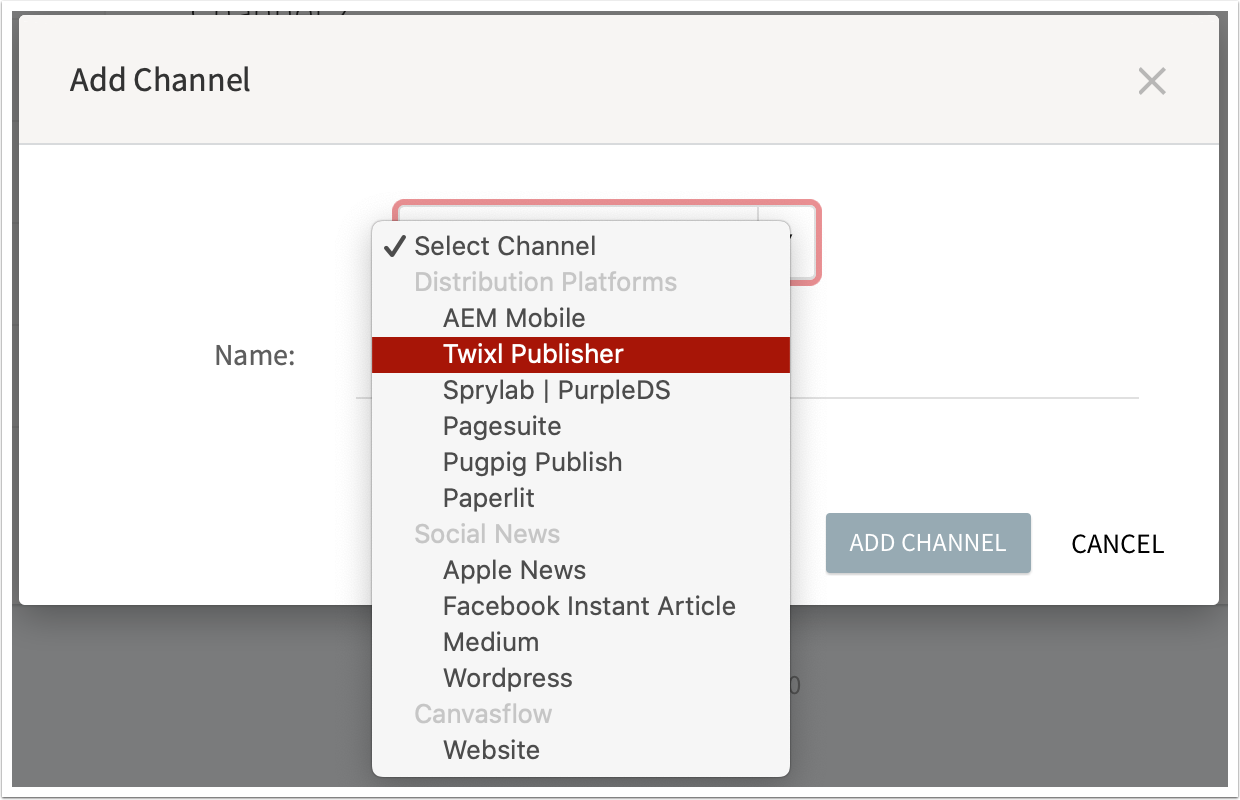Choose the Select Channel placeholder option
The width and height of the screenshot is (1240, 800).
pyautogui.click(x=581, y=246)
